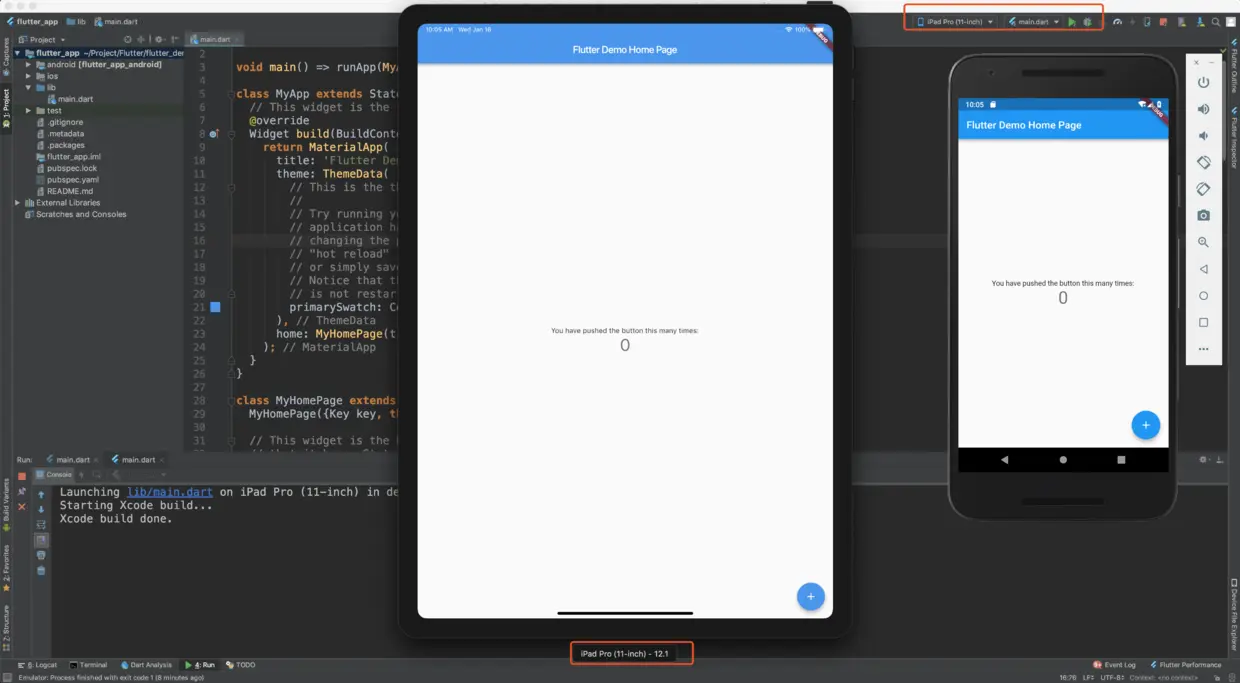1240x683 pixels.
Task: Run the app with the green play button
Action: (x=1072, y=22)
